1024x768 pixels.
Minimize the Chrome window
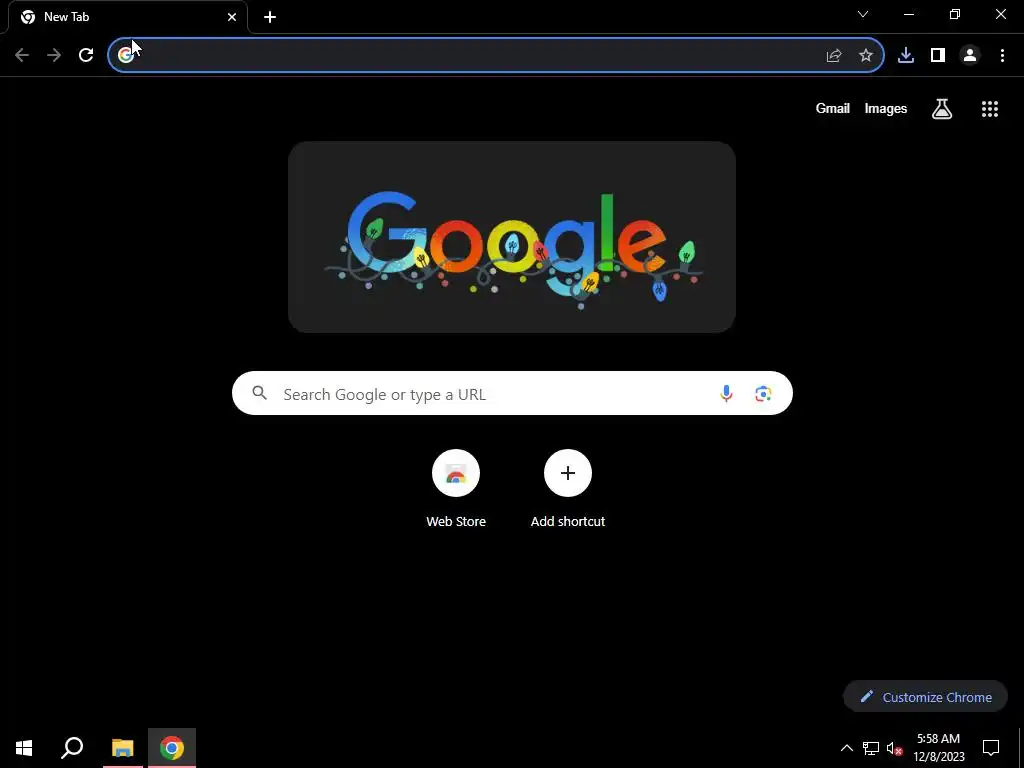[x=908, y=14]
